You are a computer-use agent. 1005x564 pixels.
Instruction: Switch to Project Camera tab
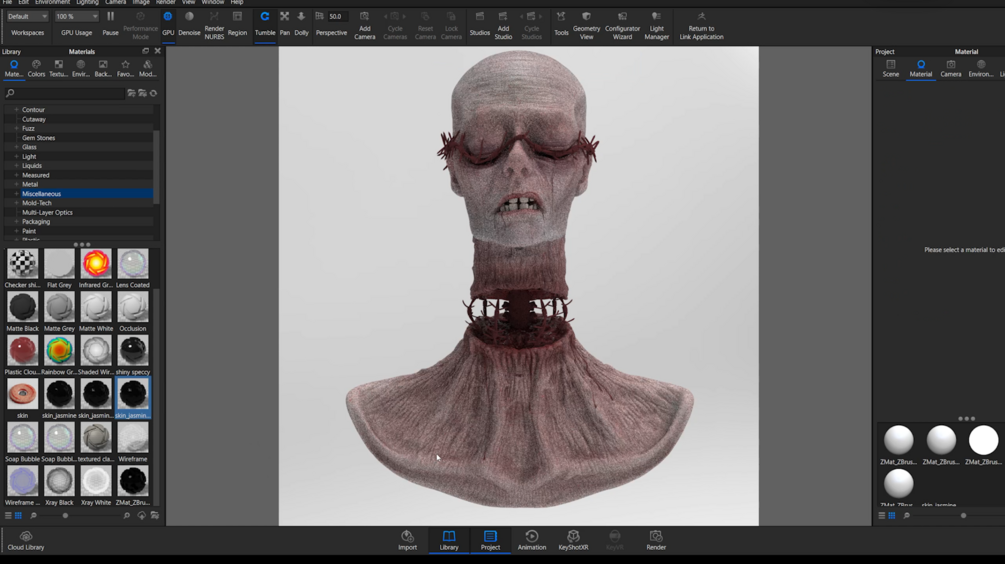951,69
